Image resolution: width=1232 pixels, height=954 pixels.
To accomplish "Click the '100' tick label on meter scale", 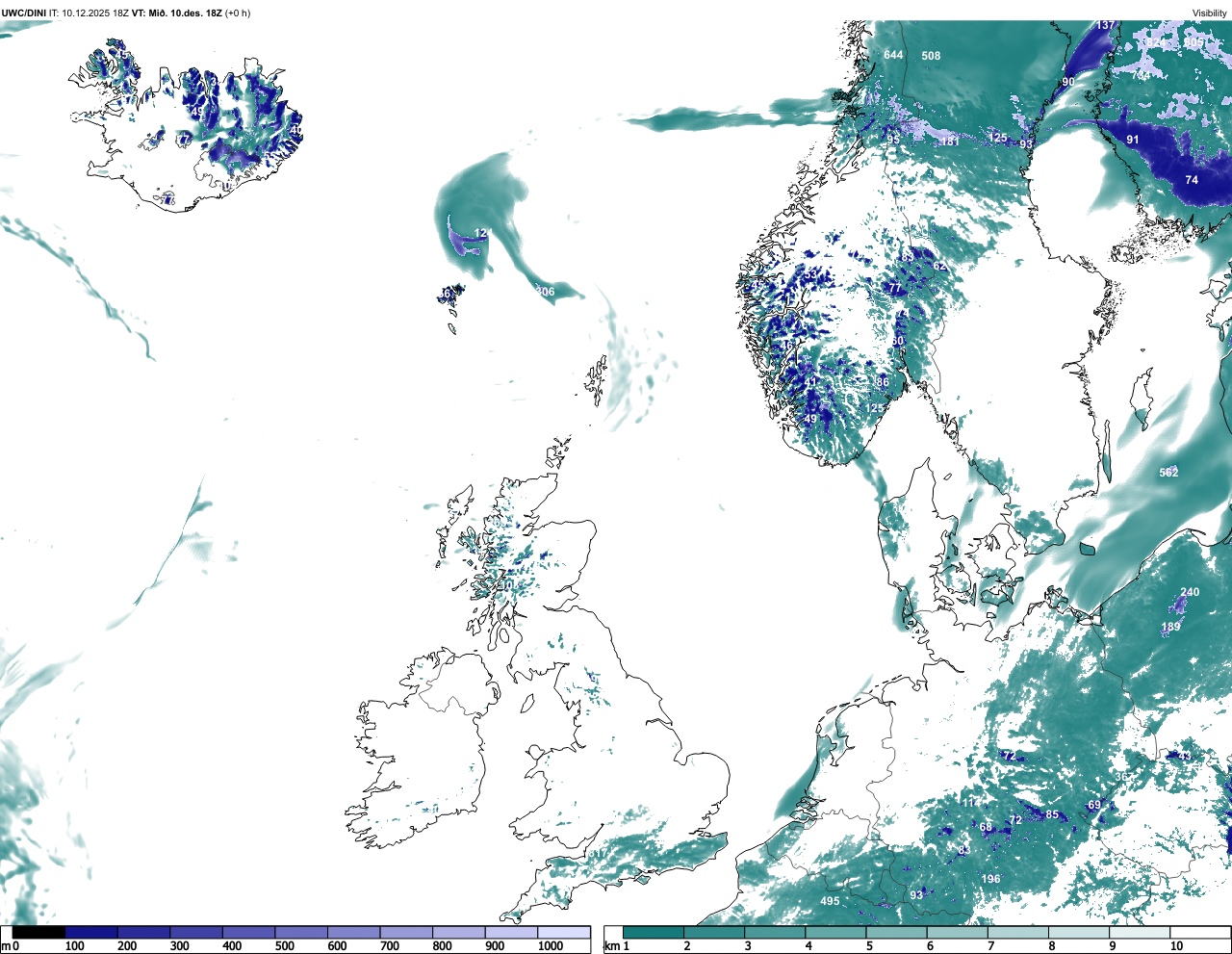I will click(75, 946).
